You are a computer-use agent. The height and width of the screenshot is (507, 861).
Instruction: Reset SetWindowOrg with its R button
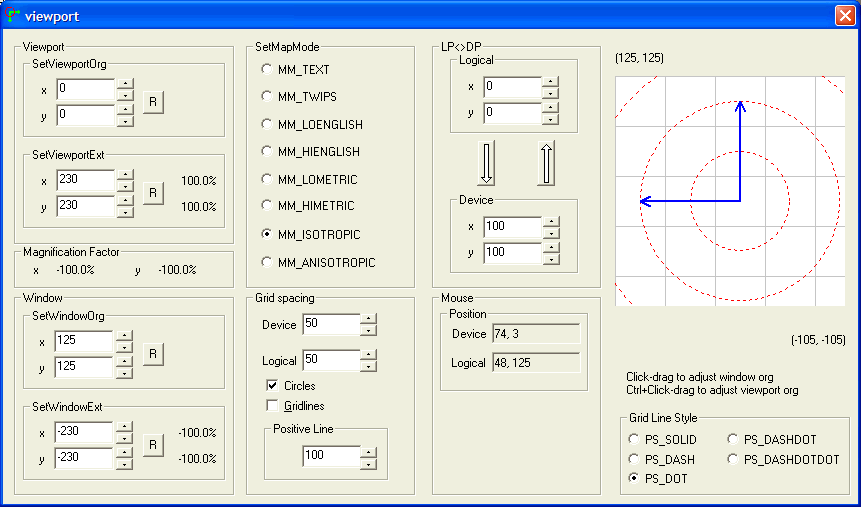[153, 354]
